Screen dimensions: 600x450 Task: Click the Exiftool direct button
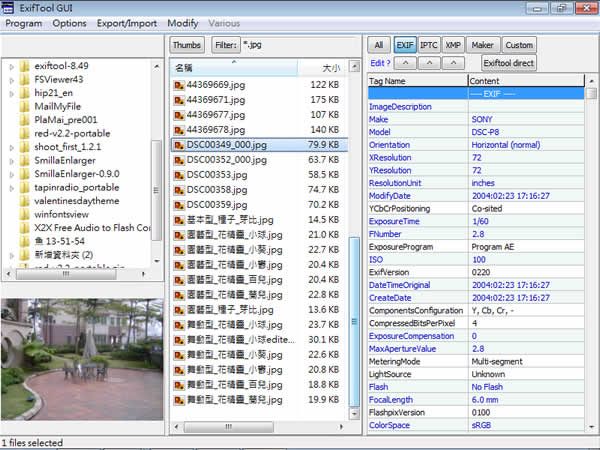pos(509,63)
